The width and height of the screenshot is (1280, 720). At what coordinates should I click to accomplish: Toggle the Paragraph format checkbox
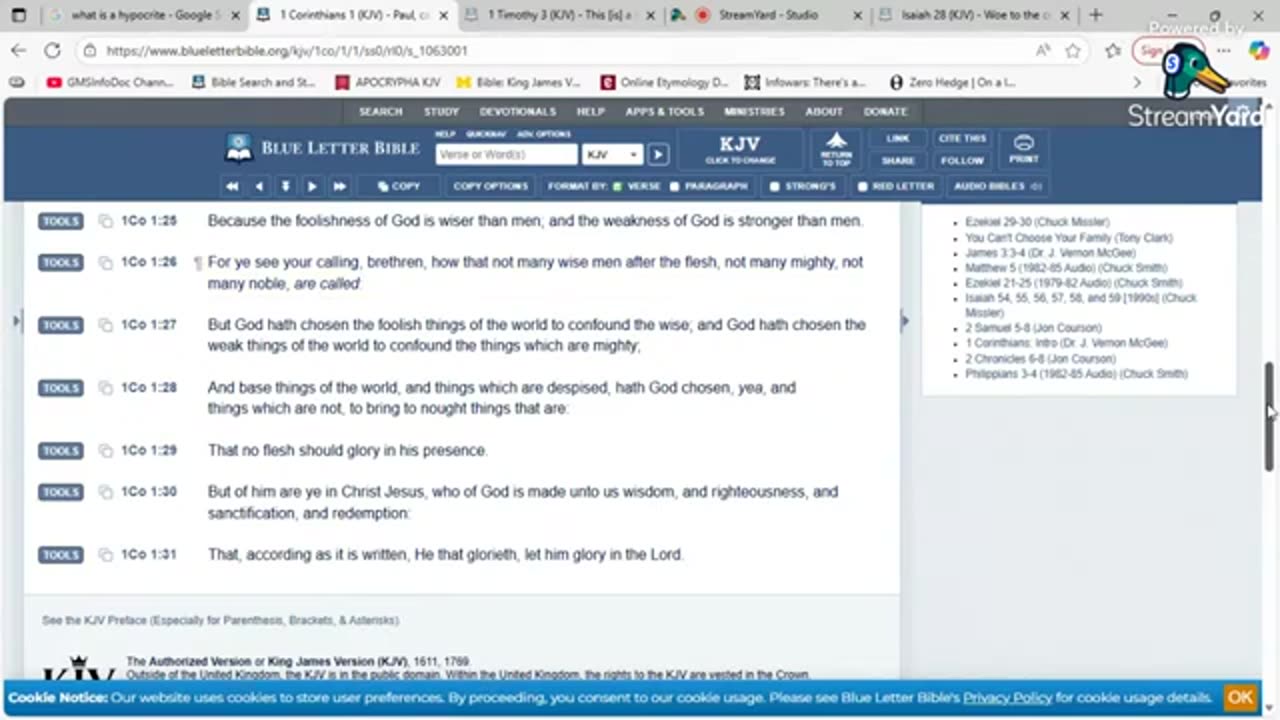pyautogui.click(x=675, y=186)
